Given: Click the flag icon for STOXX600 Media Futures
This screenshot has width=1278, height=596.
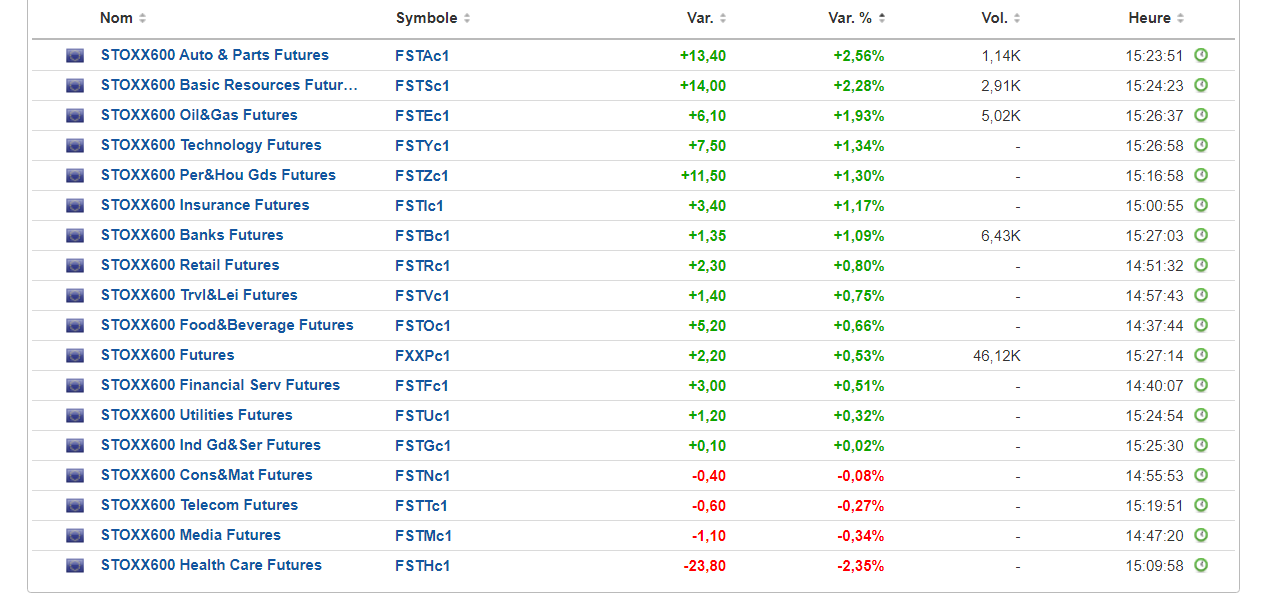Looking at the screenshot, I should (x=75, y=536).
